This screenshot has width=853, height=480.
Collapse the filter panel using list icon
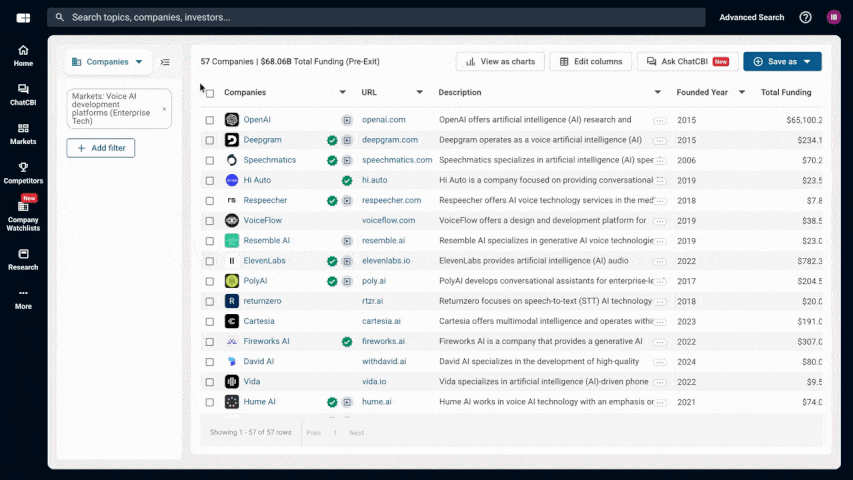coord(165,62)
